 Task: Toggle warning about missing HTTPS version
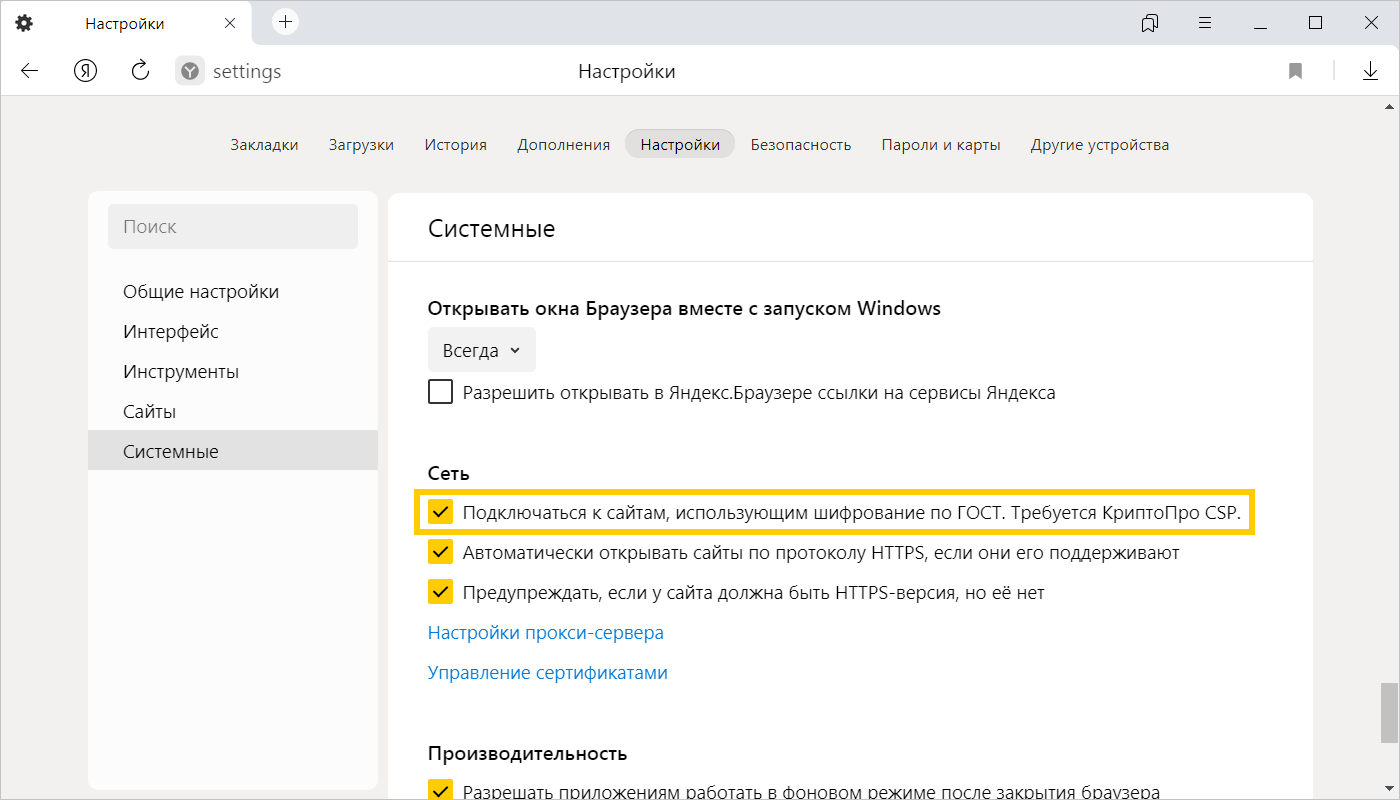(x=440, y=592)
